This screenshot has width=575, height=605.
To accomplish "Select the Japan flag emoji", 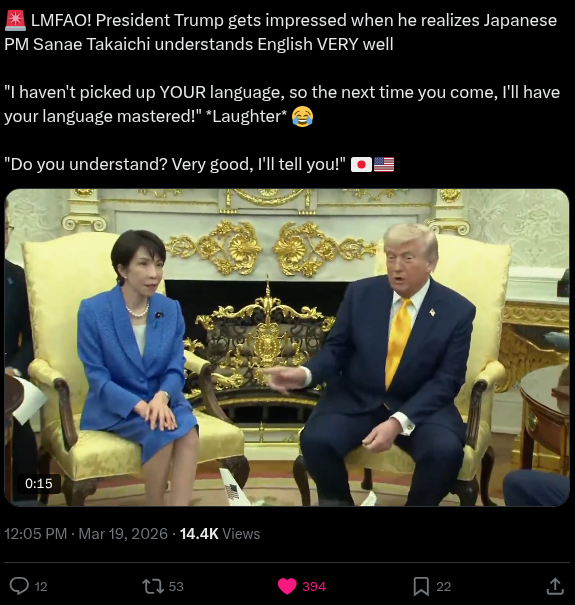I will click(x=361, y=165).
